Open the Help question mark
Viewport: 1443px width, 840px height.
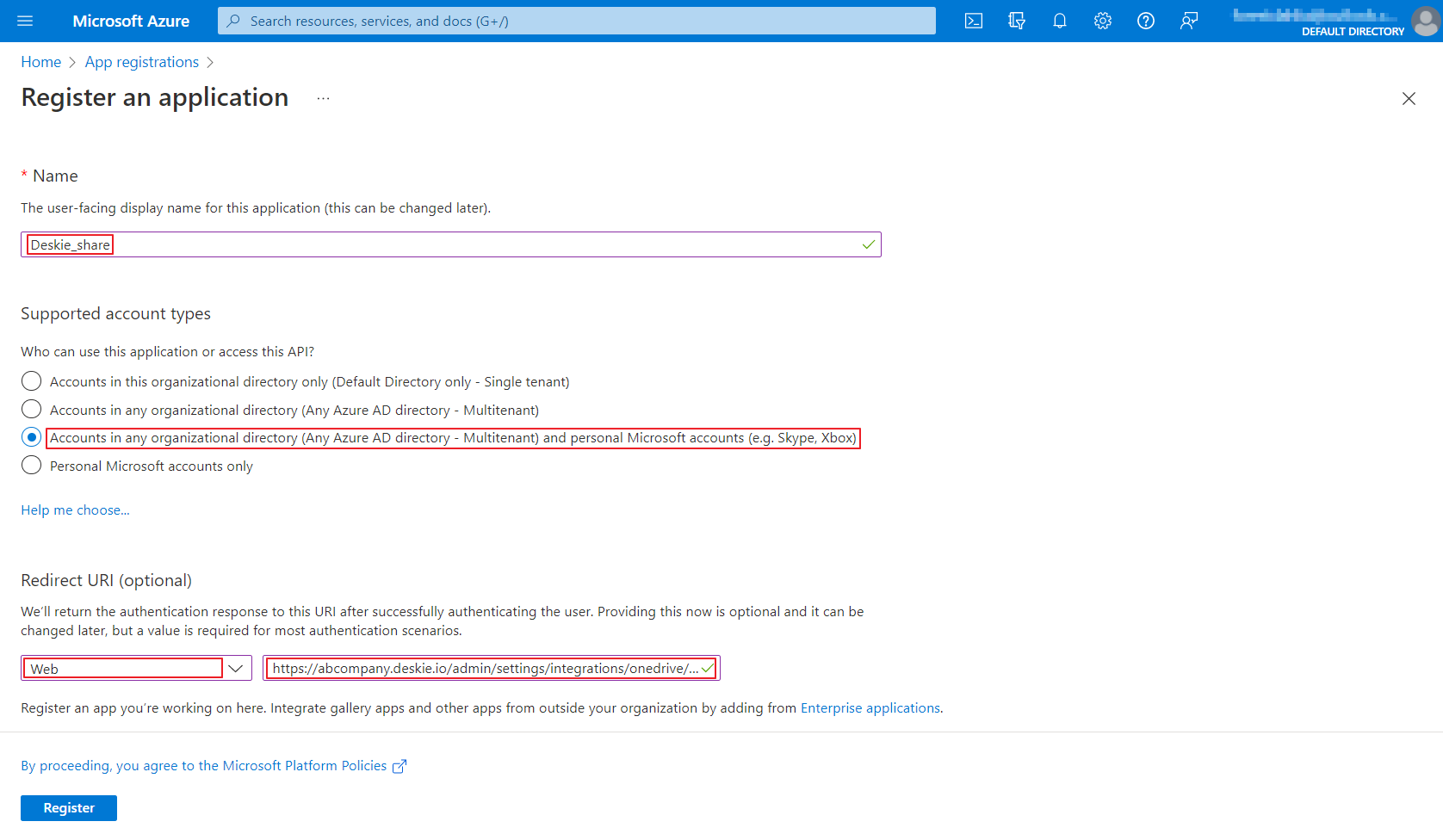[x=1146, y=21]
